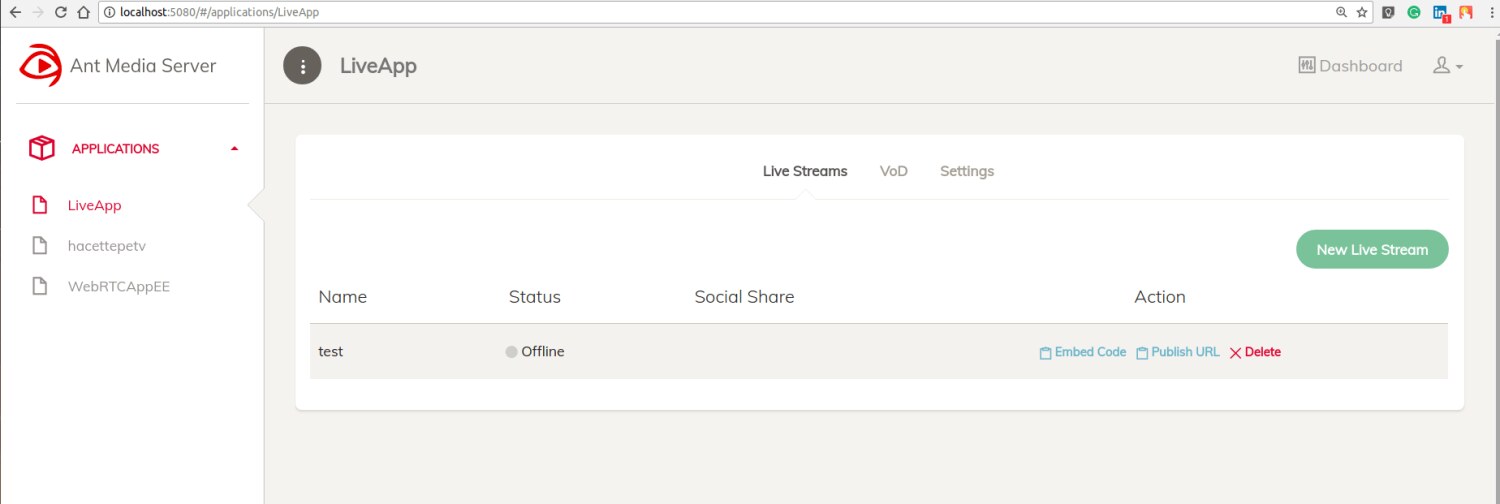
Task: Click the site info icon in address bar
Action: point(110,13)
